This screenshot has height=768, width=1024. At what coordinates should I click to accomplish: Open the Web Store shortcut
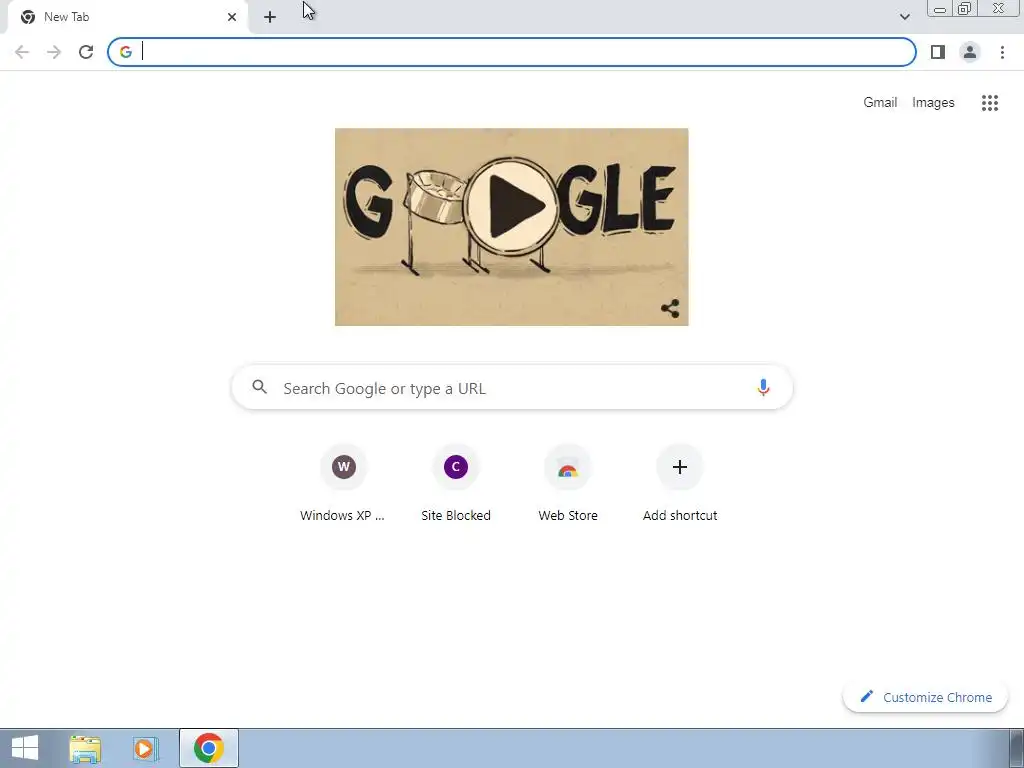(x=568, y=483)
